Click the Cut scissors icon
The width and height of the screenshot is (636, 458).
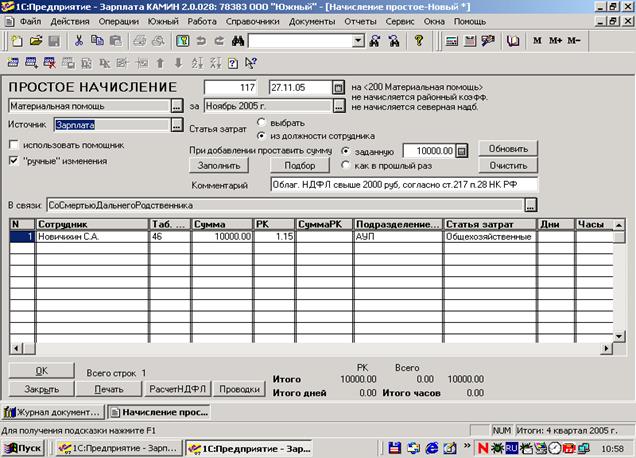click(x=80, y=41)
